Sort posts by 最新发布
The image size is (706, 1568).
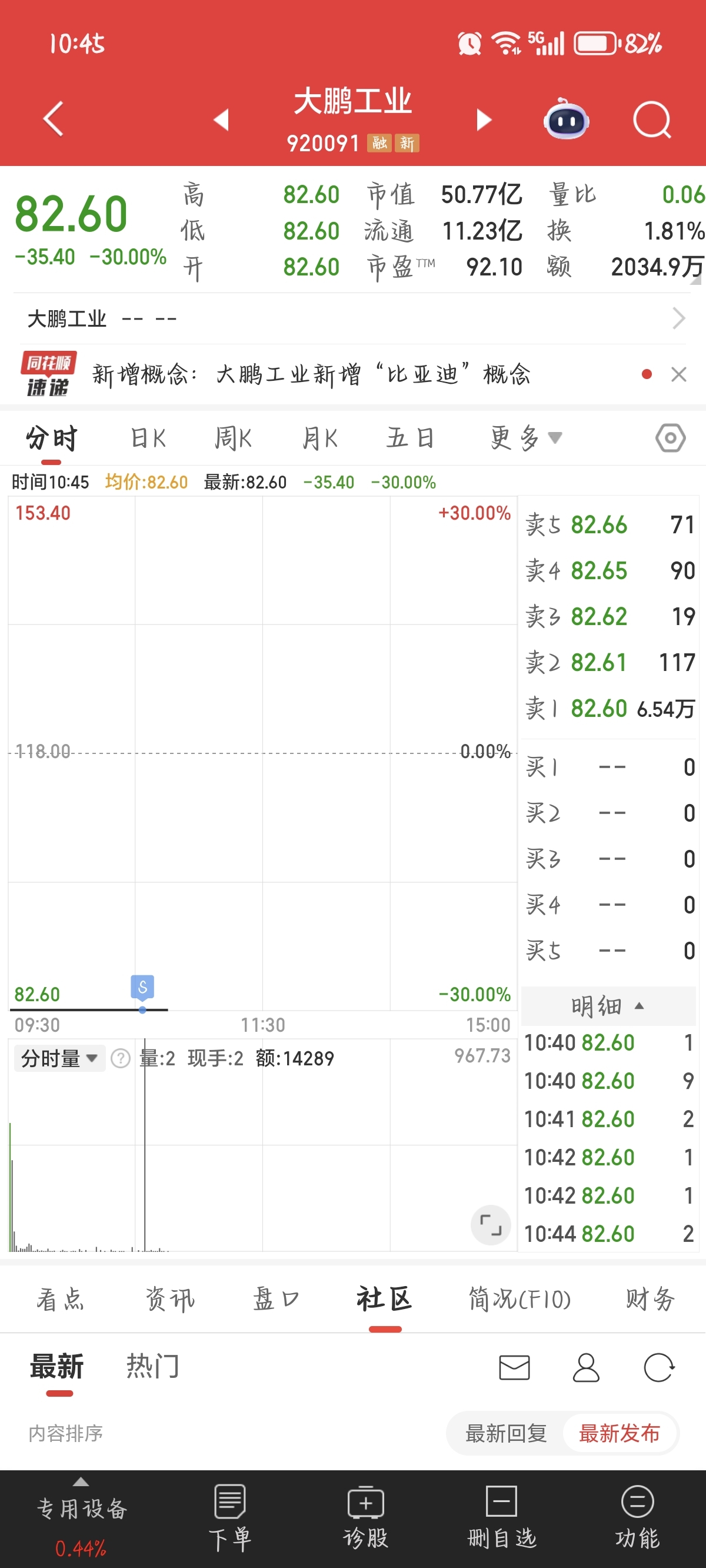click(x=619, y=1433)
